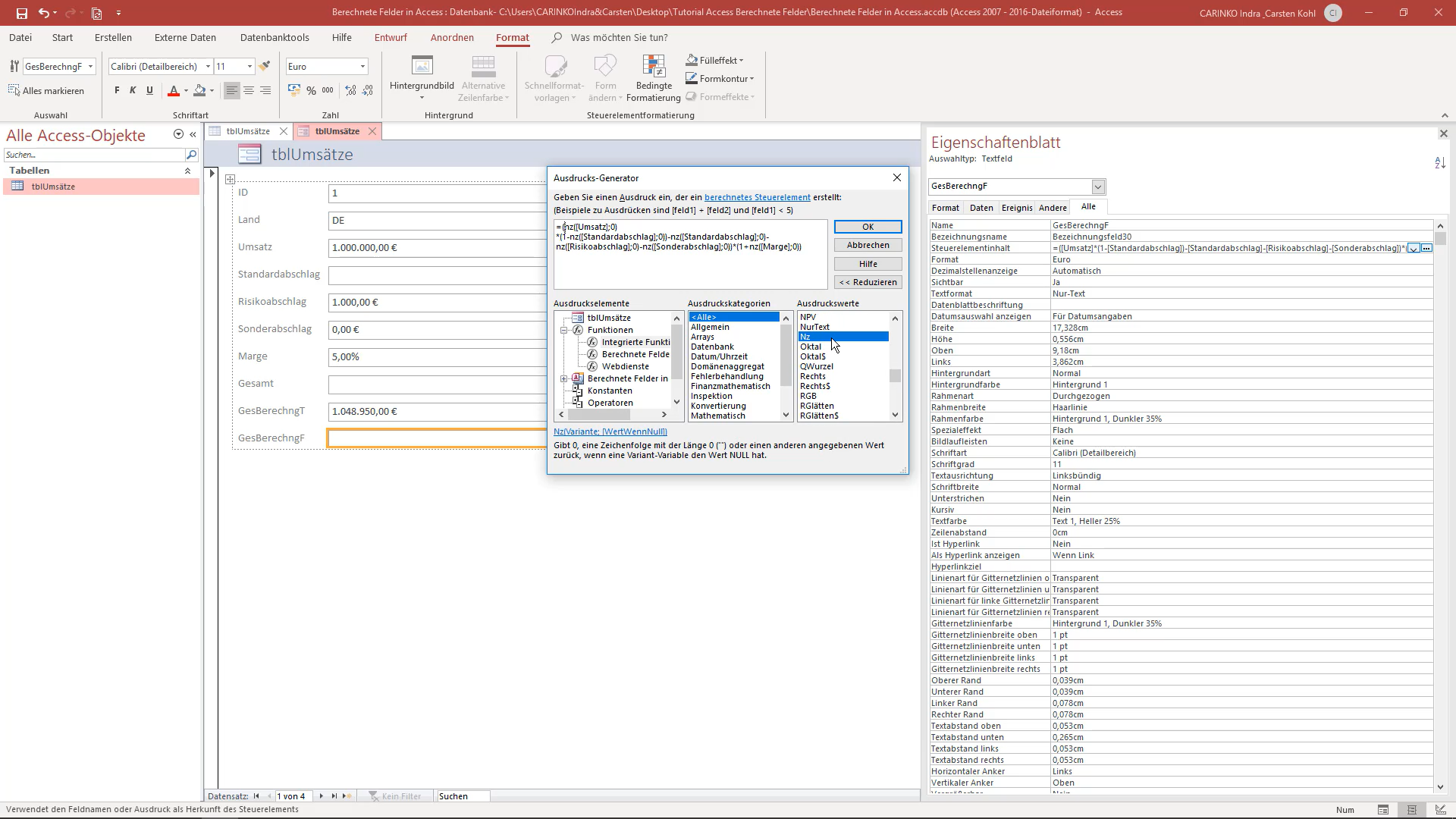
Task: Click into the Standardabschlag field
Action: click(x=437, y=275)
